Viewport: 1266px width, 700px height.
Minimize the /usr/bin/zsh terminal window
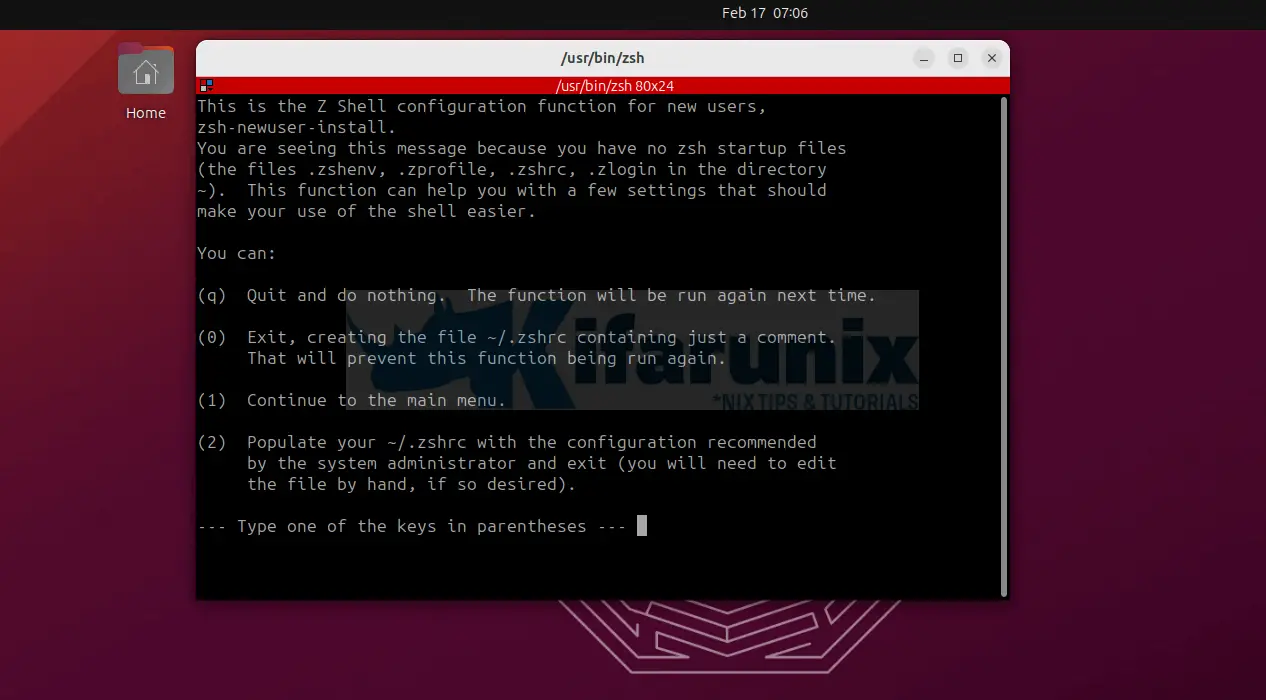[924, 59]
